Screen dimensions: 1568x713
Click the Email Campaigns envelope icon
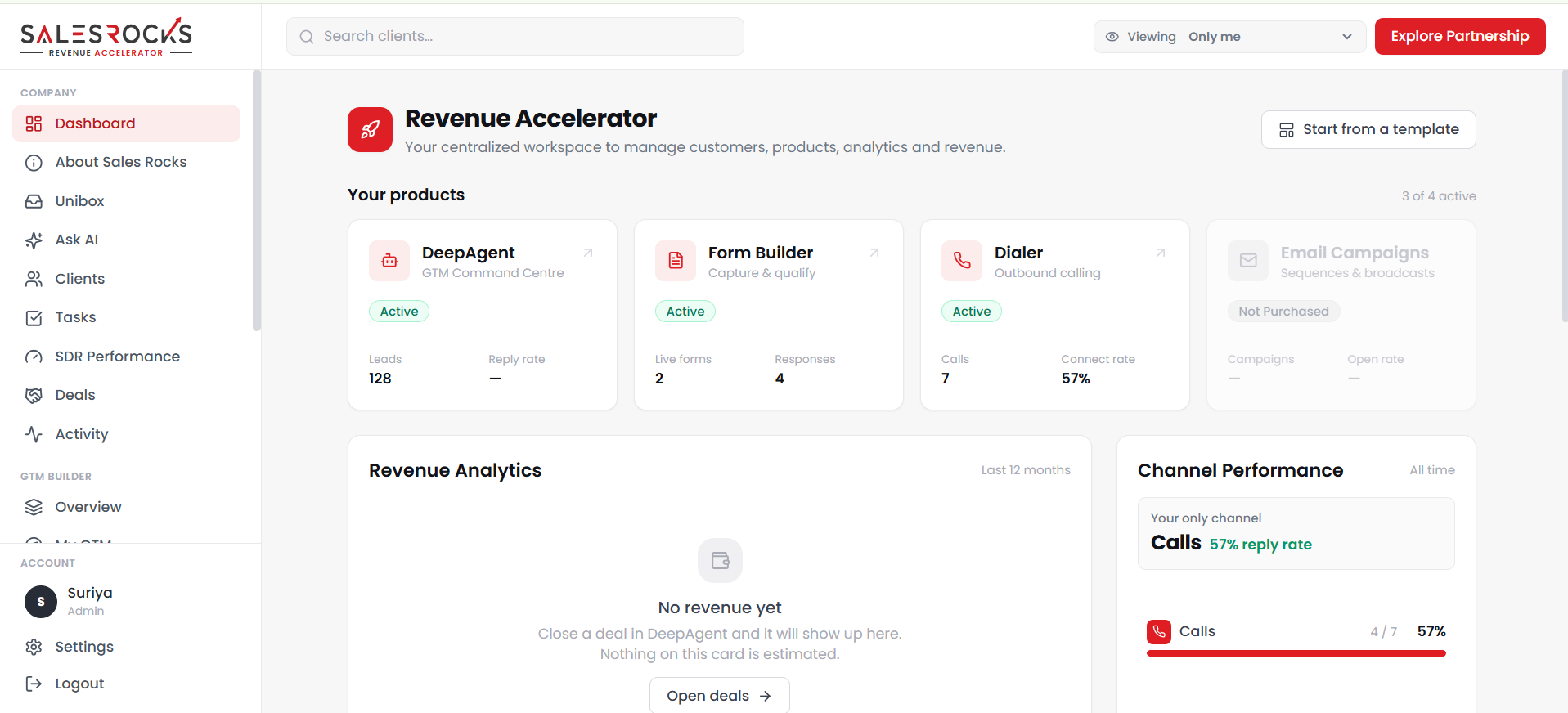coord(1248,261)
